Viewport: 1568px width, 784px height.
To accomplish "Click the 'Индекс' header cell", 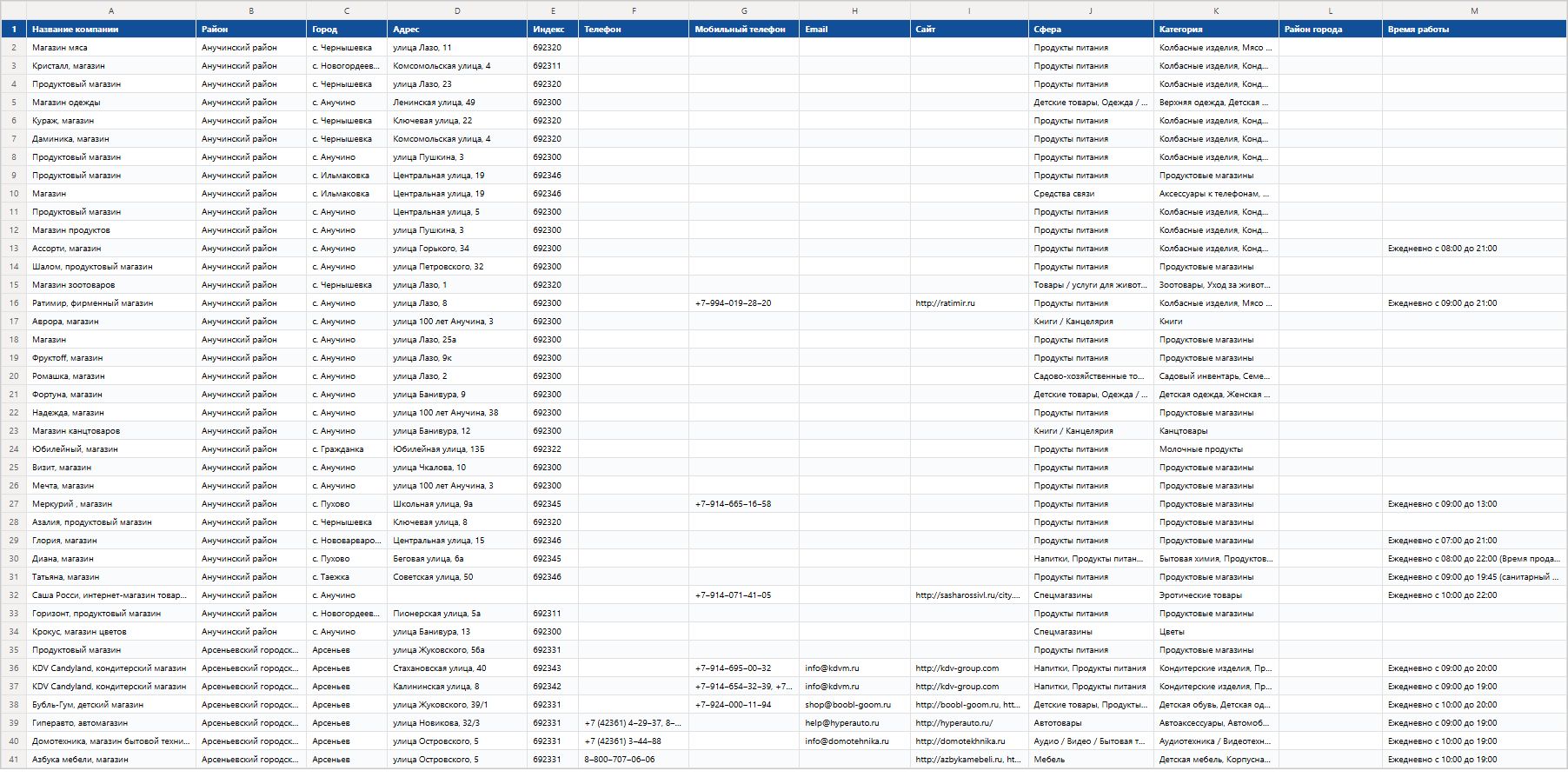I will tap(553, 30).
